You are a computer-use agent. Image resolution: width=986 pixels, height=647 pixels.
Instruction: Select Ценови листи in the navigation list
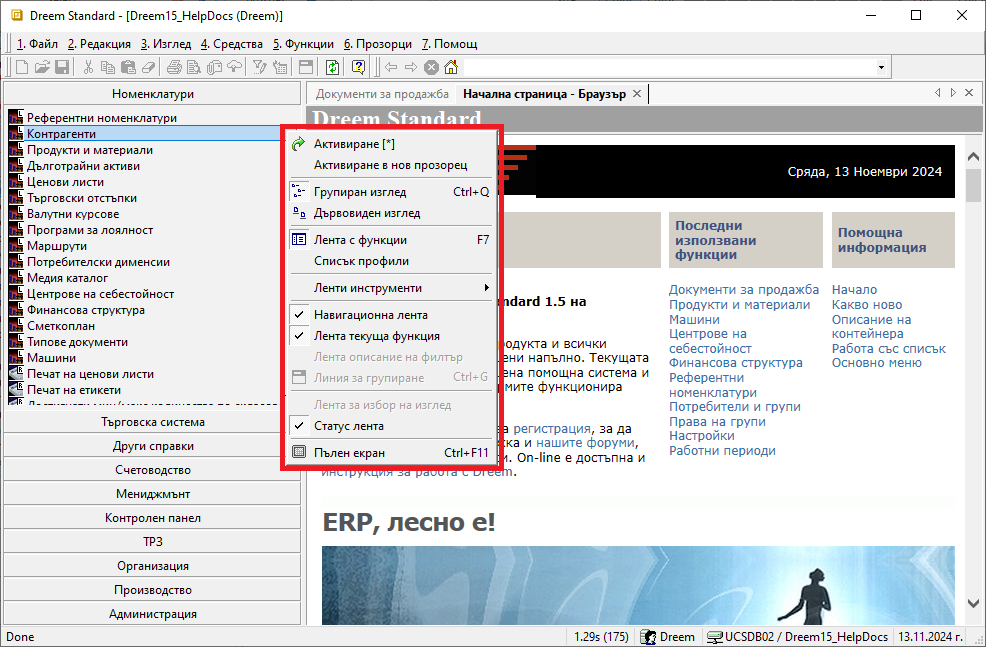point(65,182)
